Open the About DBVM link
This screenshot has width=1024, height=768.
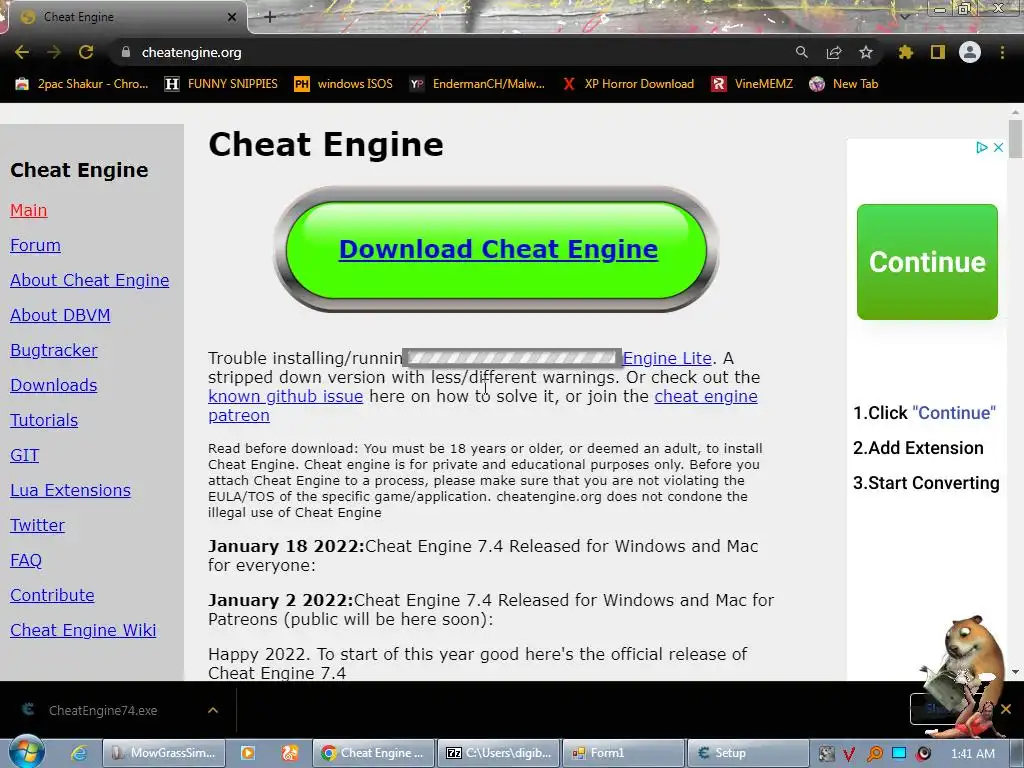60,315
